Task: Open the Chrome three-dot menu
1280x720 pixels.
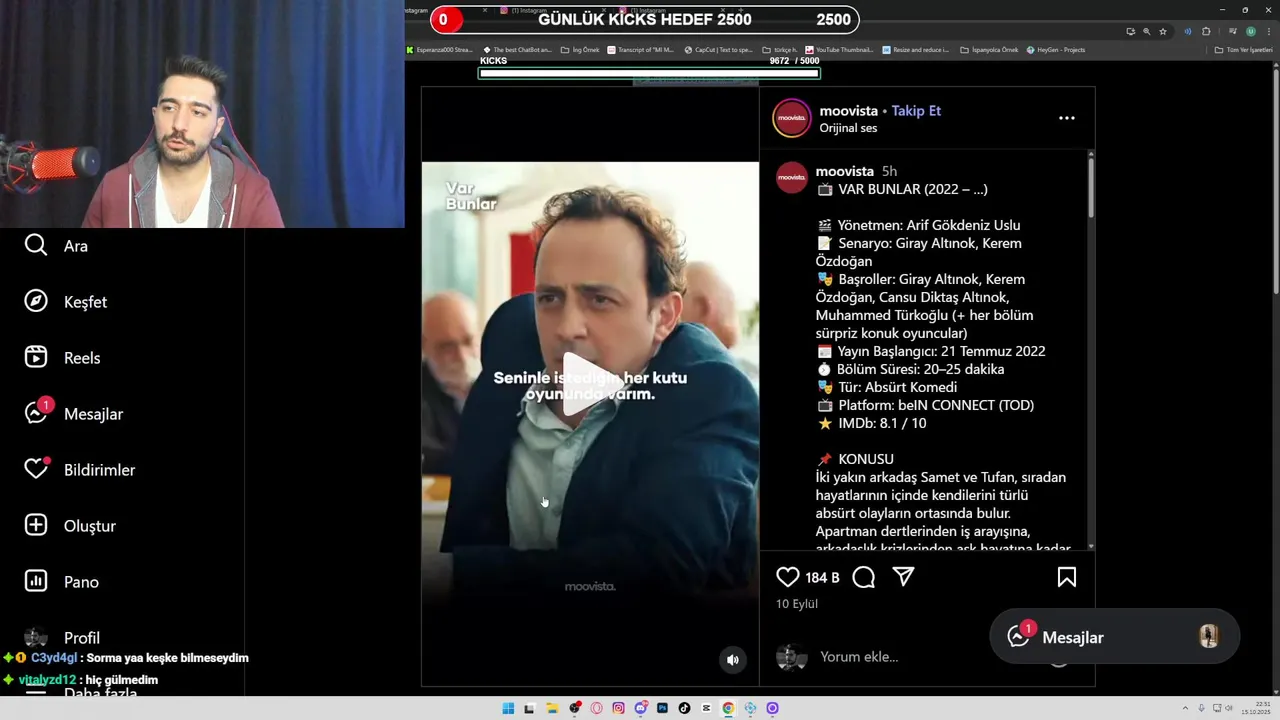Action: tap(1269, 31)
